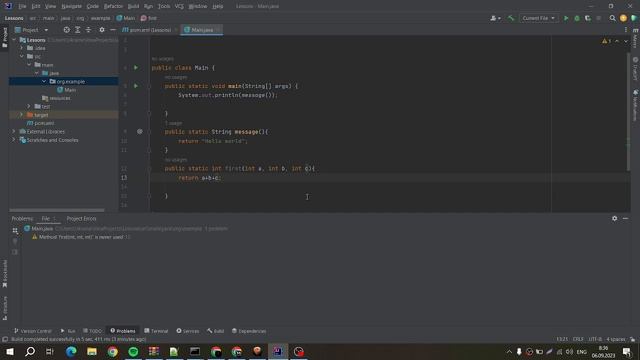Expand all in Project tool window

tap(78, 30)
